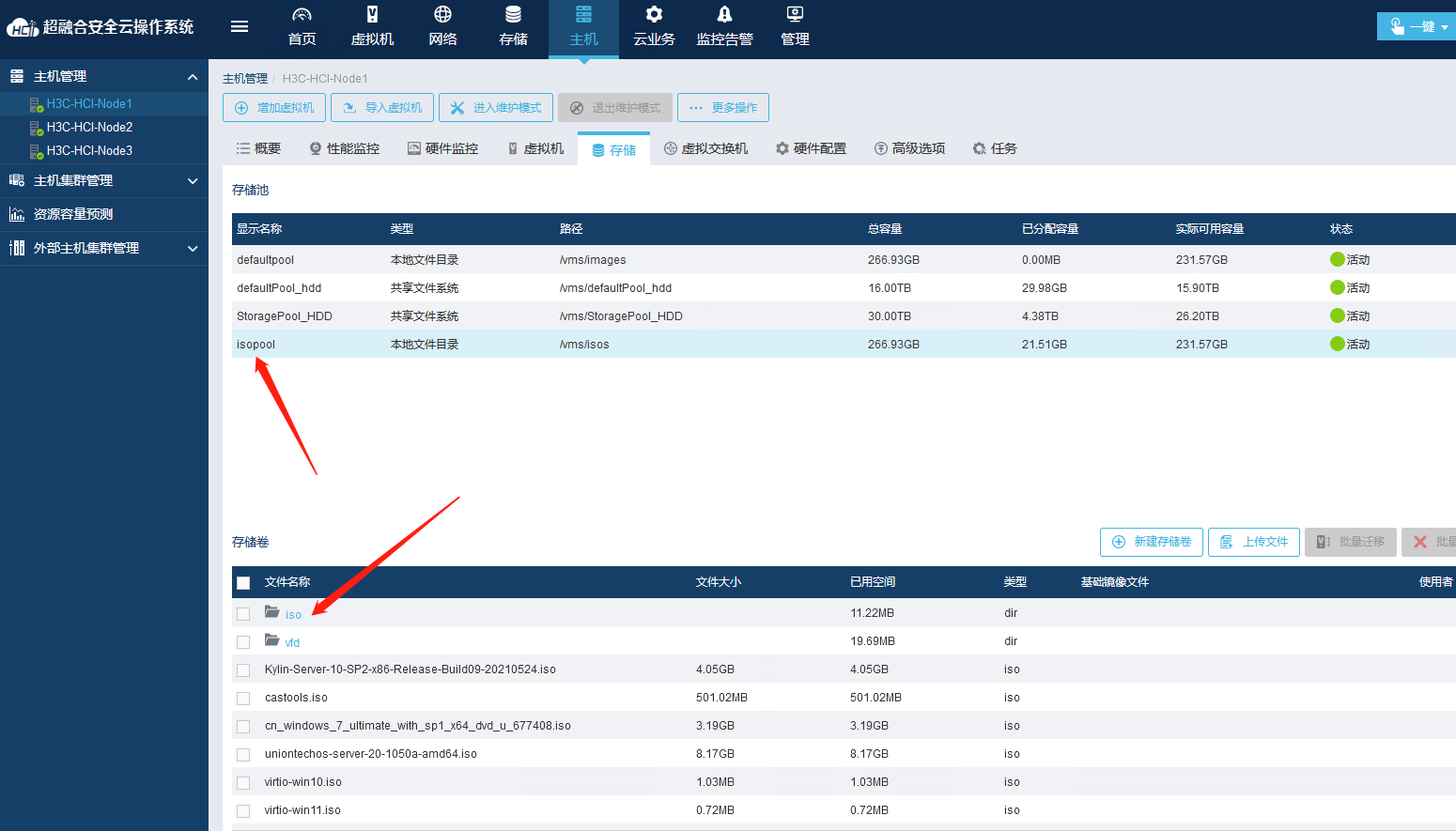Check the box for the Kylin-Server iso file
Viewport: 1456px width, 831px height.
click(x=243, y=670)
